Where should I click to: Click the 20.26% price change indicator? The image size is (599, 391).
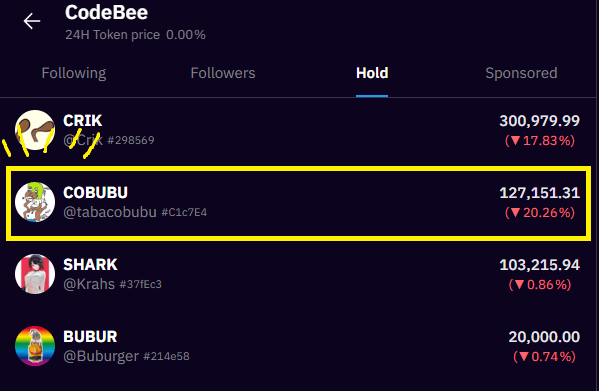540,212
